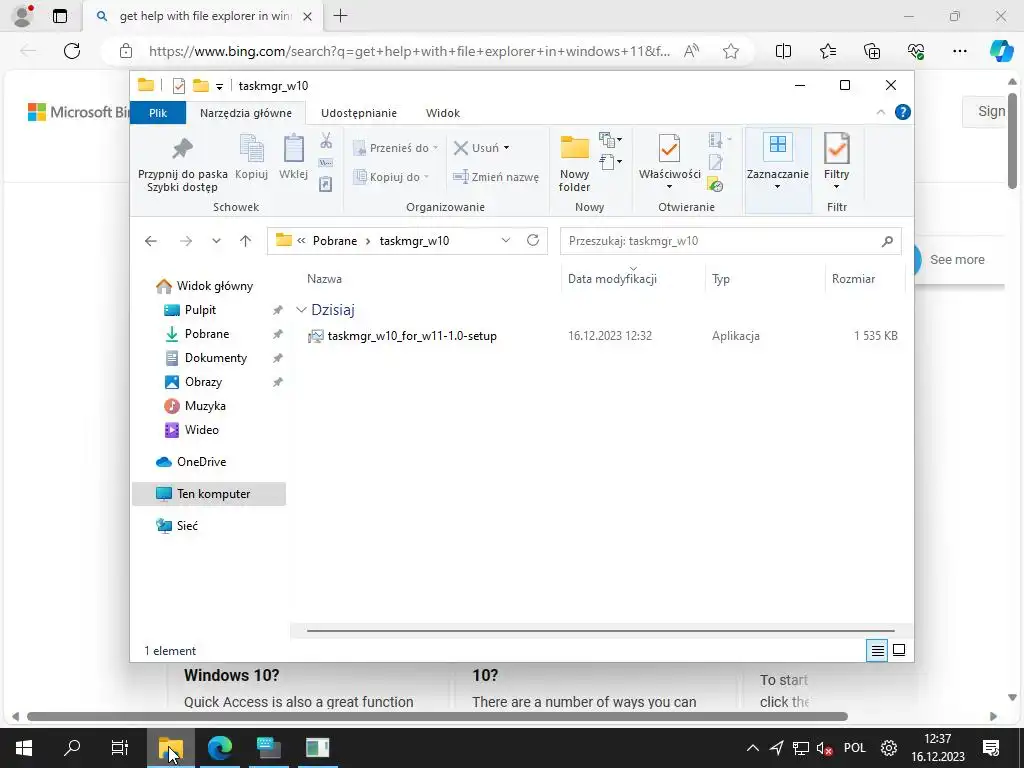Switch to large icons view layout
The height and width of the screenshot is (768, 1024).
click(x=899, y=650)
